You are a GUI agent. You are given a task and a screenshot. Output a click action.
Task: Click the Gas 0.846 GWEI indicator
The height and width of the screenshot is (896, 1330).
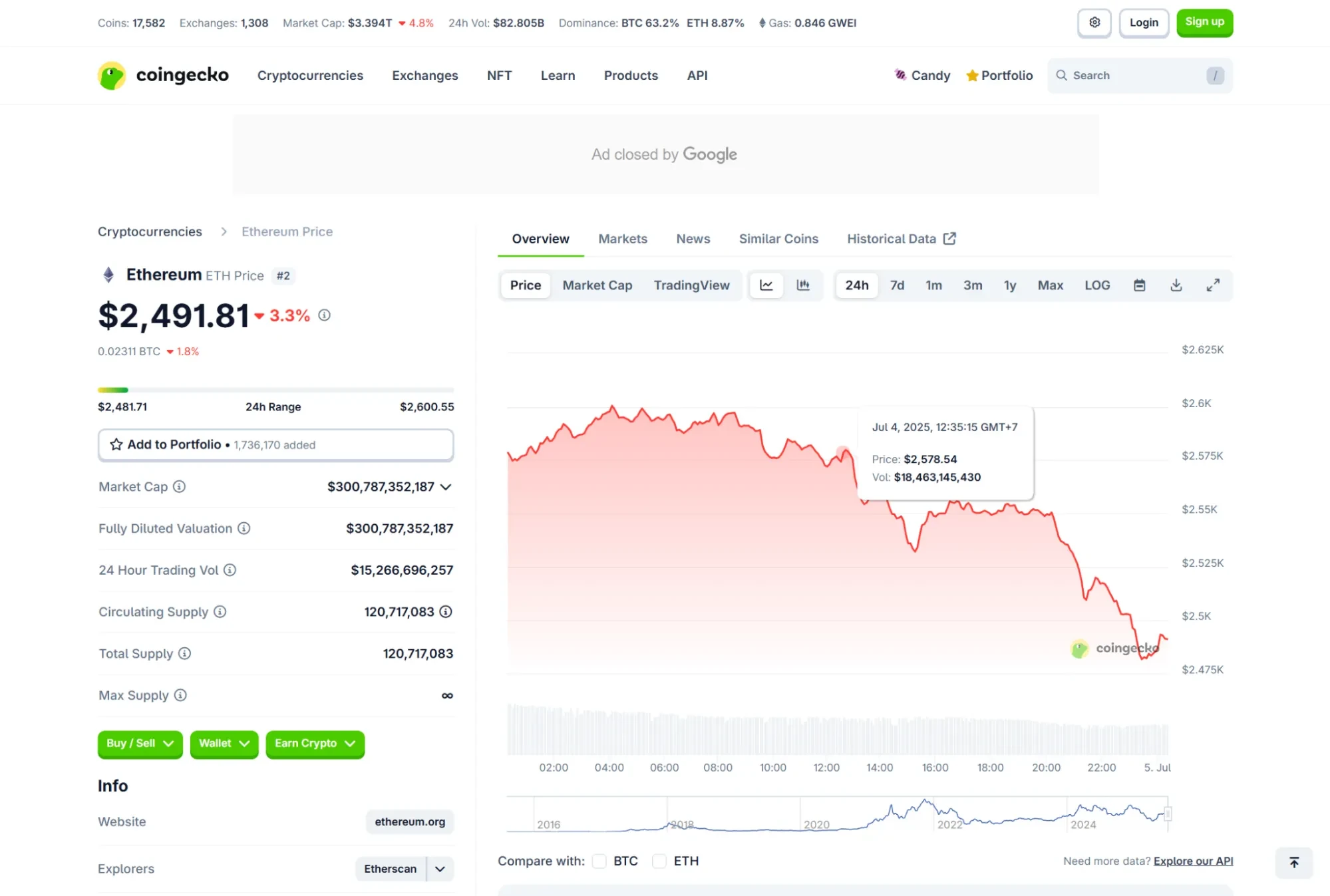click(x=807, y=23)
